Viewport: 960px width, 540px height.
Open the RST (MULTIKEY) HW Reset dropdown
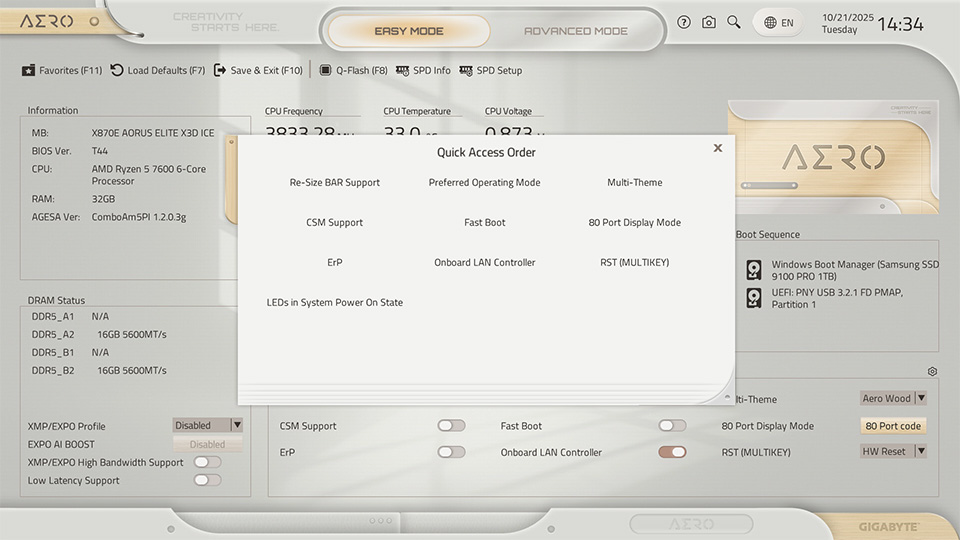click(x=893, y=452)
